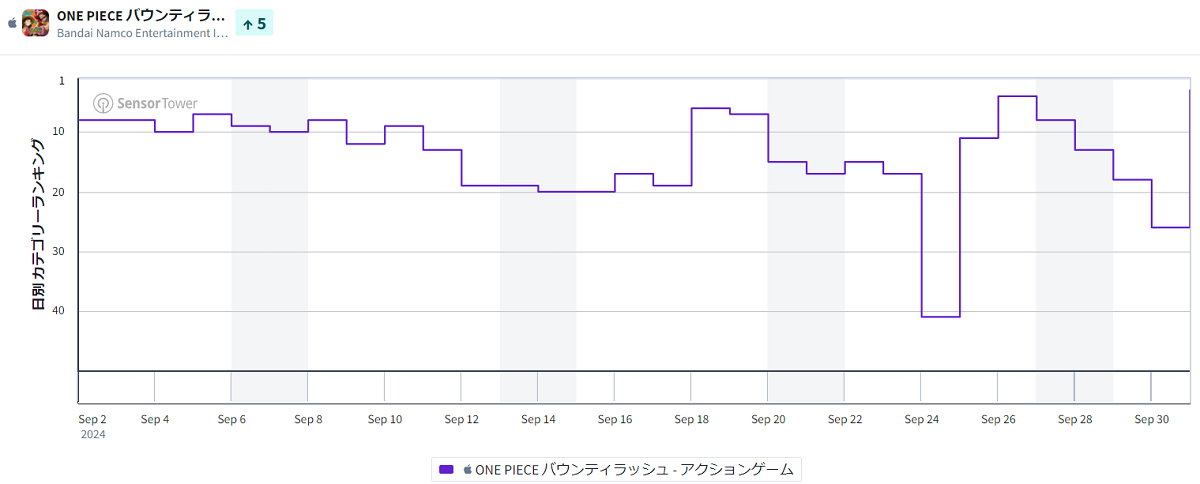
Task: Select the Sep 20 axis label
Action: (x=768, y=419)
